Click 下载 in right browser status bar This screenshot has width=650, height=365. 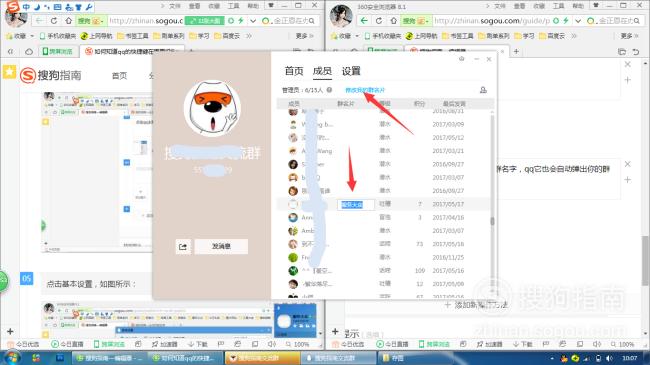pos(522,344)
